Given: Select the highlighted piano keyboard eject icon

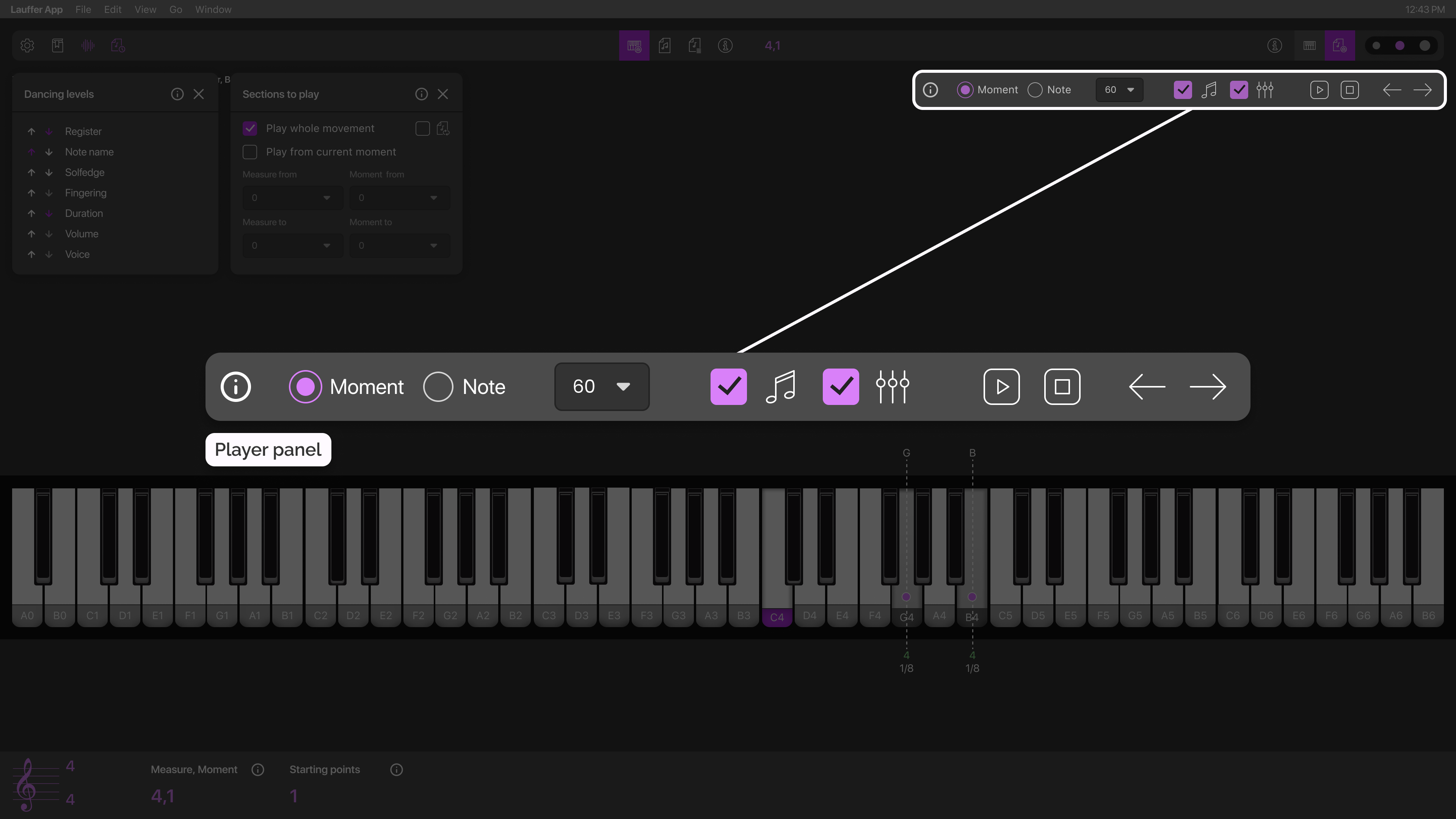Looking at the screenshot, I should tap(634, 46).
